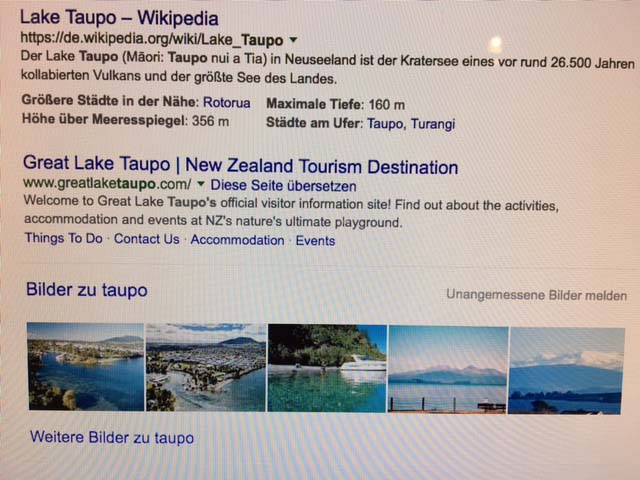Open first thumbnail of lake bay aerial
This screenshot has width=640, height=480.
[x=86, y=367]
